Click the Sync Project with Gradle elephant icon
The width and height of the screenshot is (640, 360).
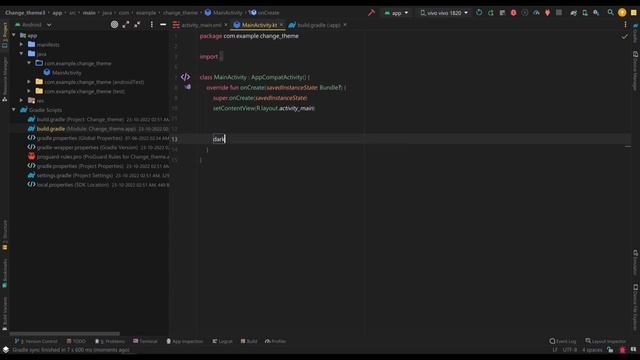point(573,13)
